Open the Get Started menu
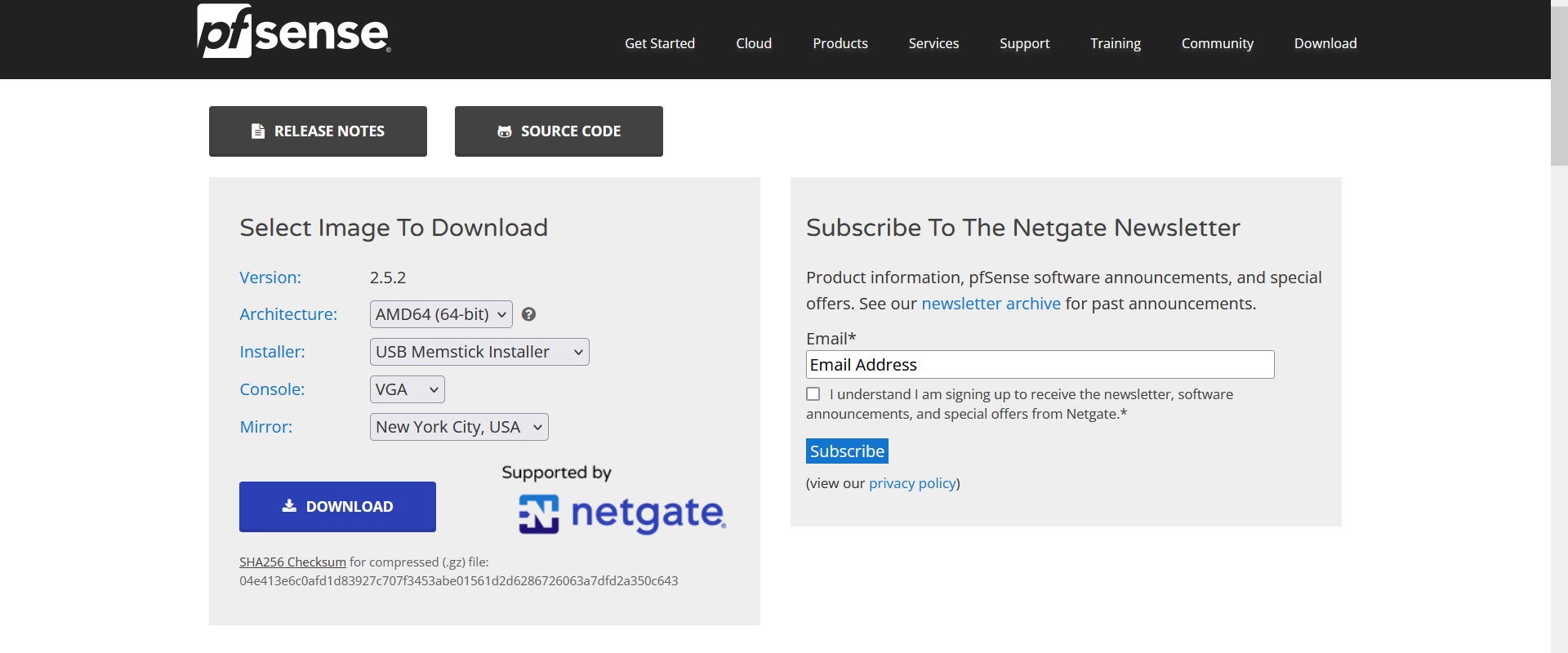Screen dimensions: 1568x653 (x=660, y=43)
